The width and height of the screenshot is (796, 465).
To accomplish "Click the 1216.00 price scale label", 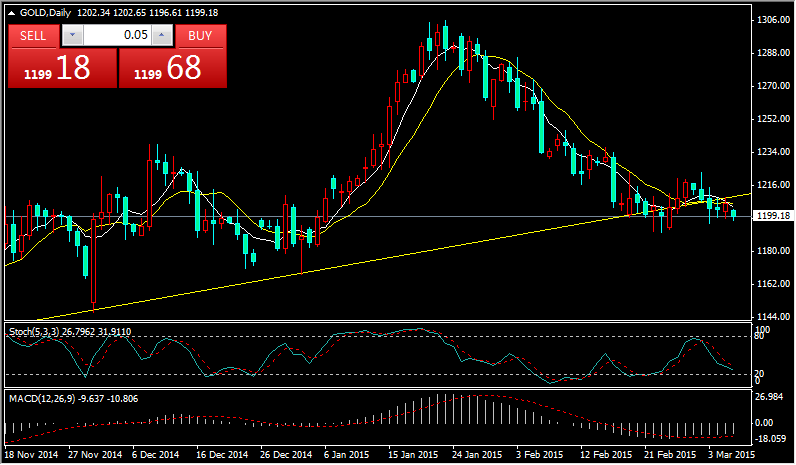I will coord(773,185).
